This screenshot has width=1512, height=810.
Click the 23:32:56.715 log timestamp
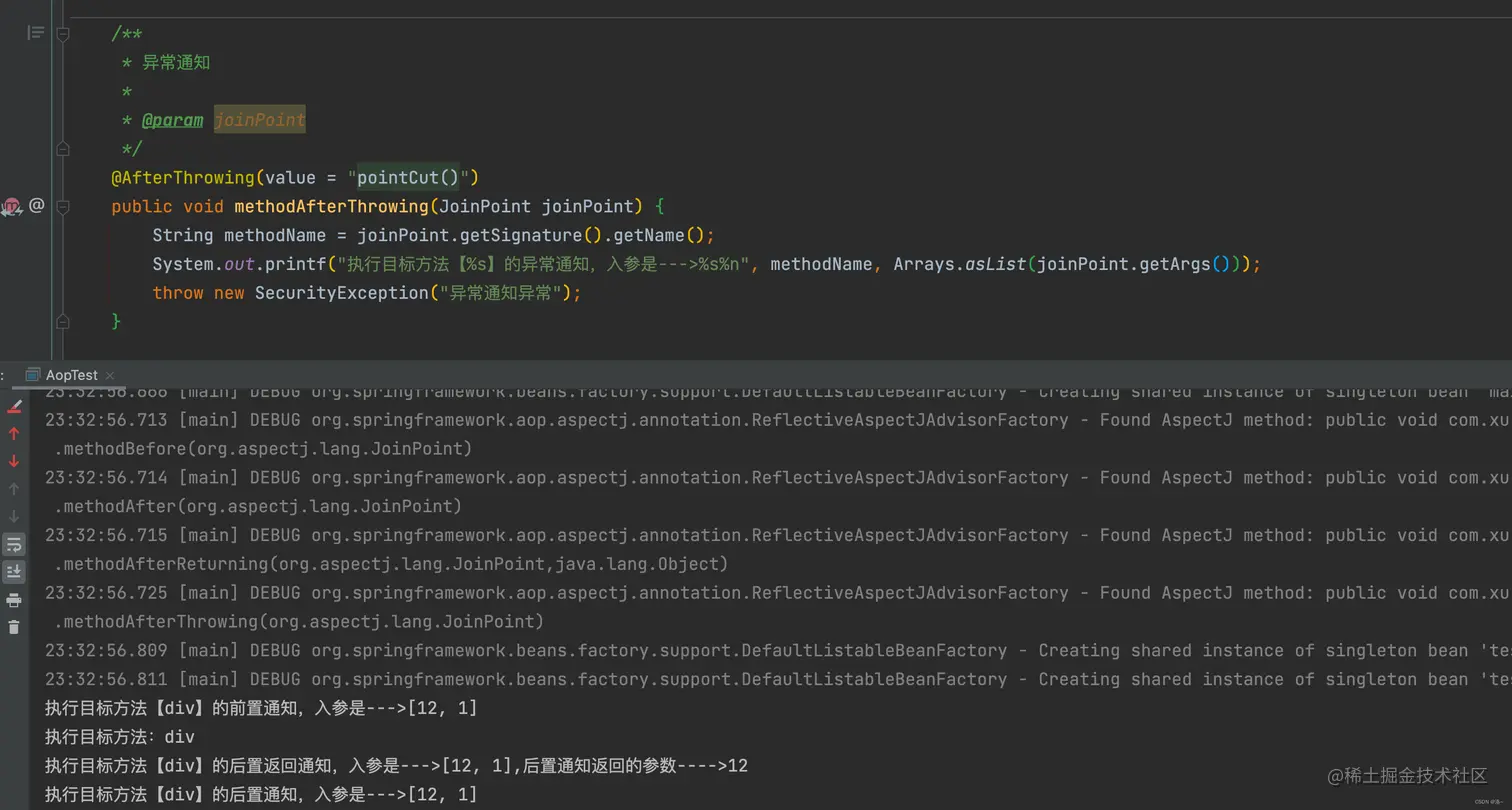(x=107, y=535)
